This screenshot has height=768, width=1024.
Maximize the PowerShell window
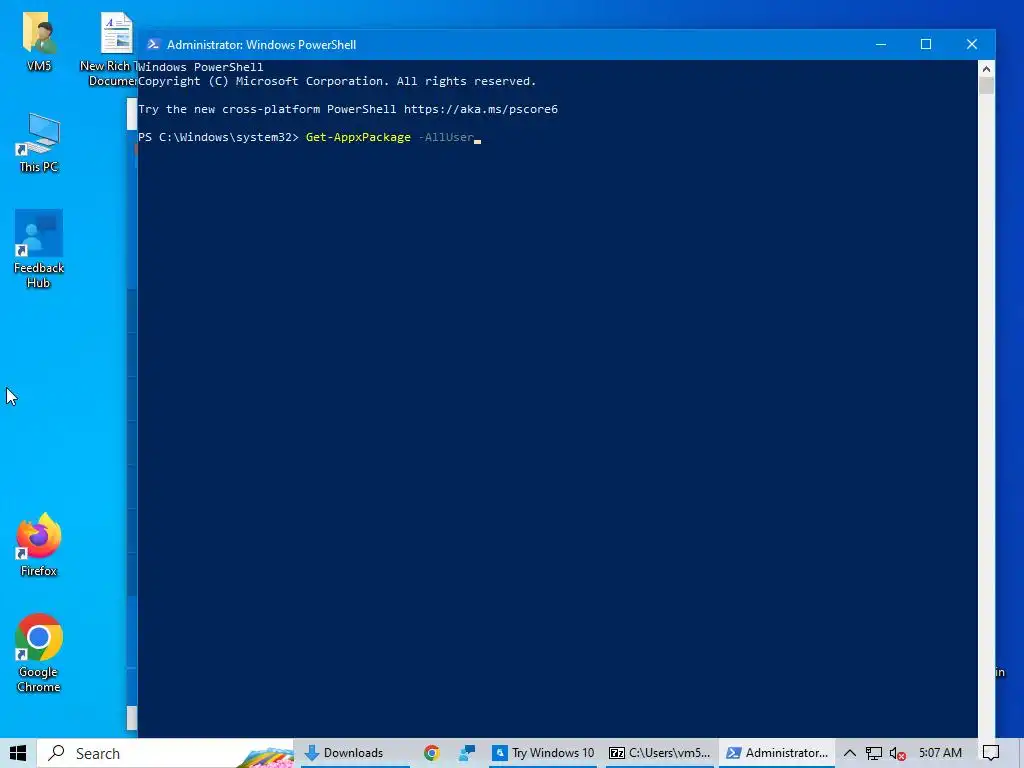[x=926, y=44]
